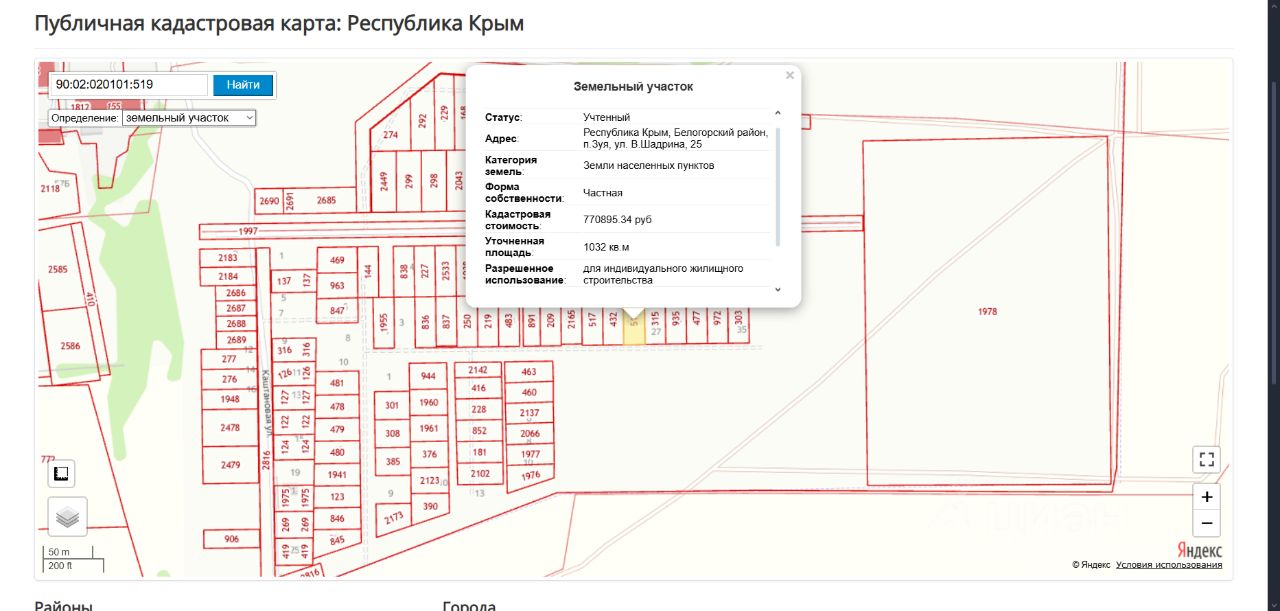Viewport: 1280px width, 611px height.
Task: Select parcel 385
Action: [392, 462]
